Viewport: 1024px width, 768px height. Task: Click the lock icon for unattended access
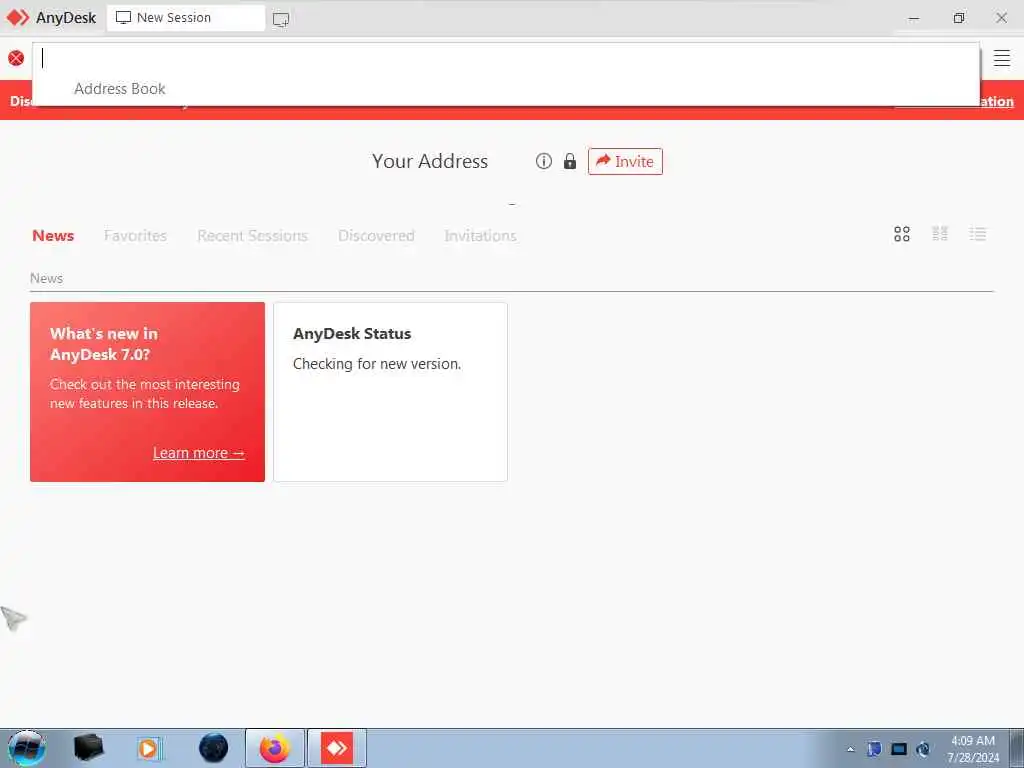569,161
